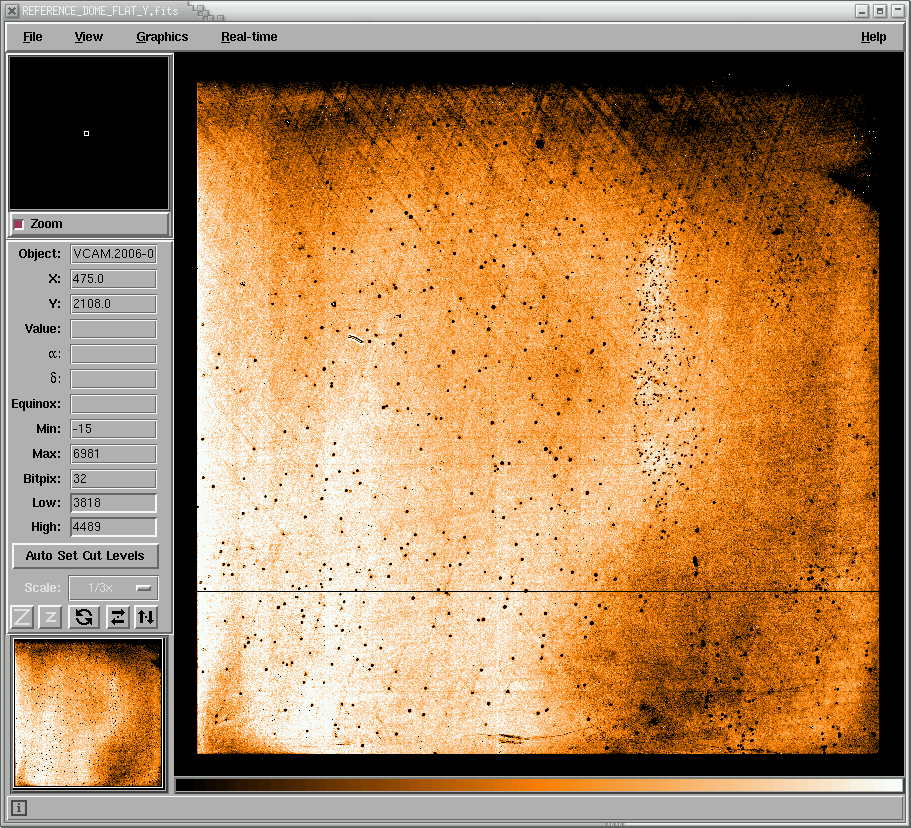Click the rotate image icon
The height and width of the screenshot is (828, 911).
pyautogui.click(x=84, y=617)
